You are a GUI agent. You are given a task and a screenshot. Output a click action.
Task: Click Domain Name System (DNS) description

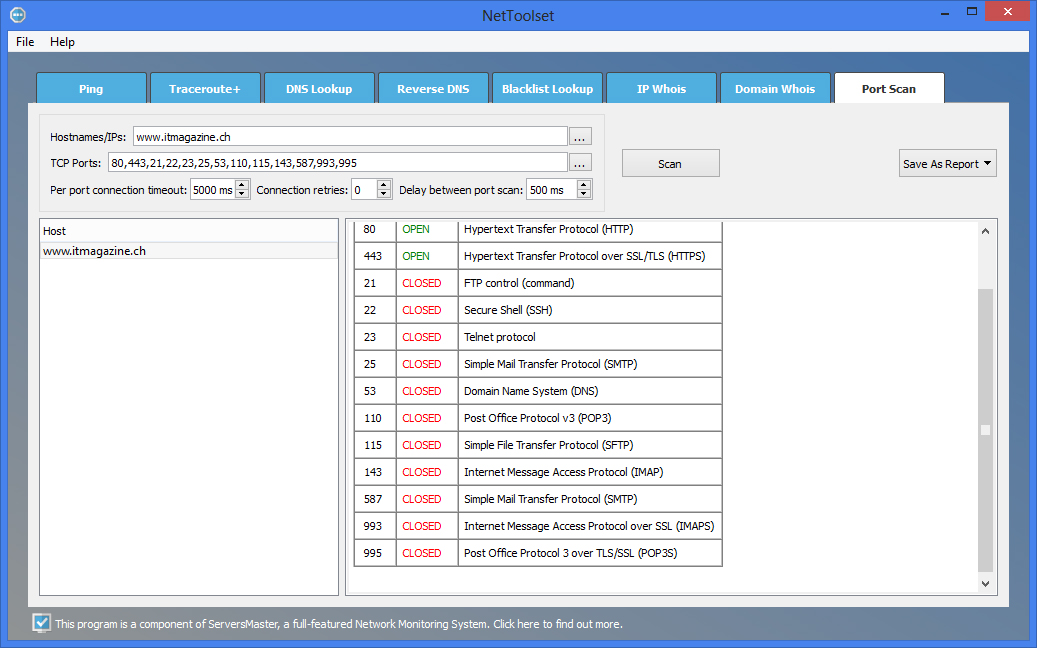(531, 391)
